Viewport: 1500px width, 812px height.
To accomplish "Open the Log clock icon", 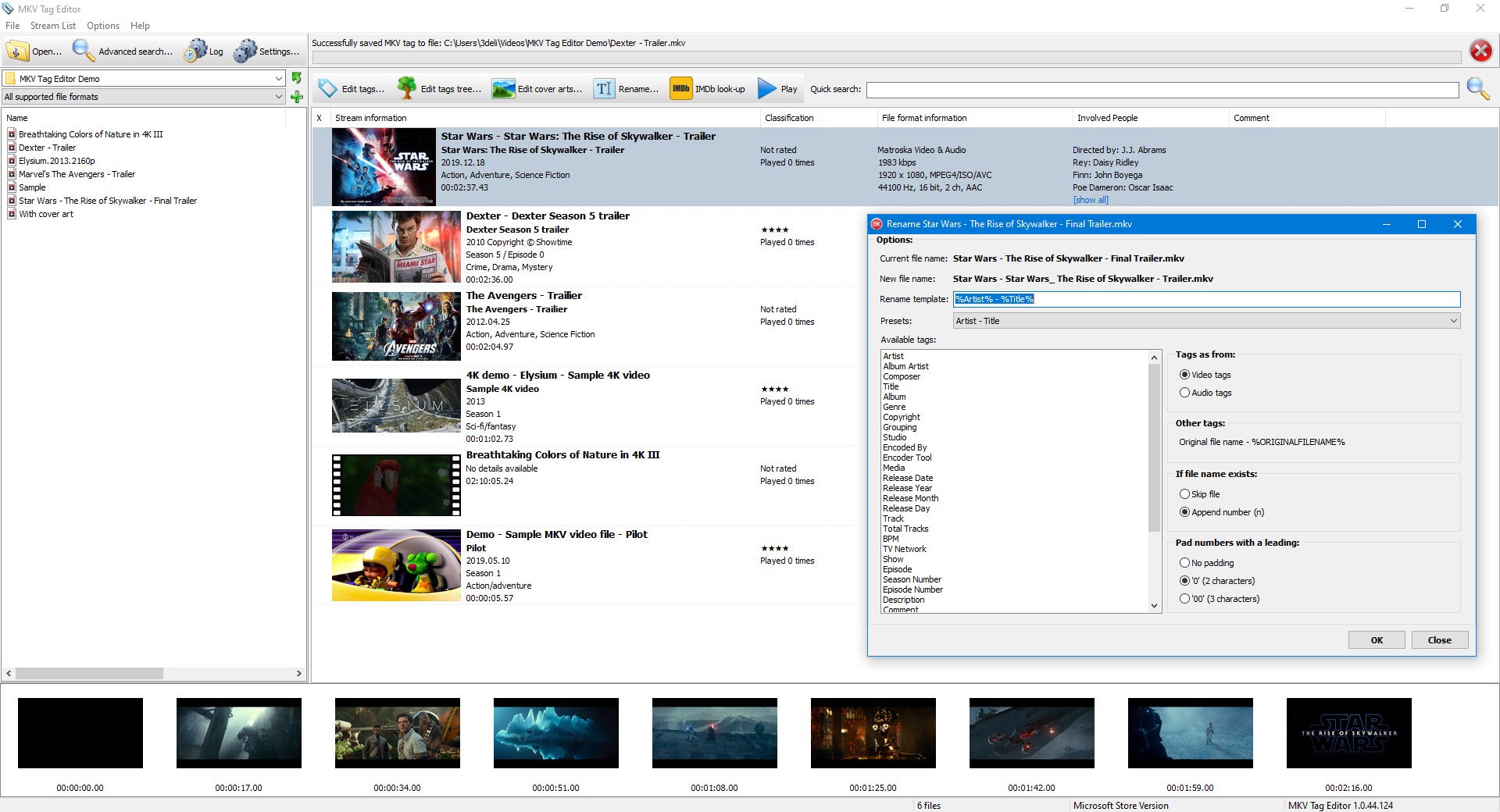I will [195, 51].
